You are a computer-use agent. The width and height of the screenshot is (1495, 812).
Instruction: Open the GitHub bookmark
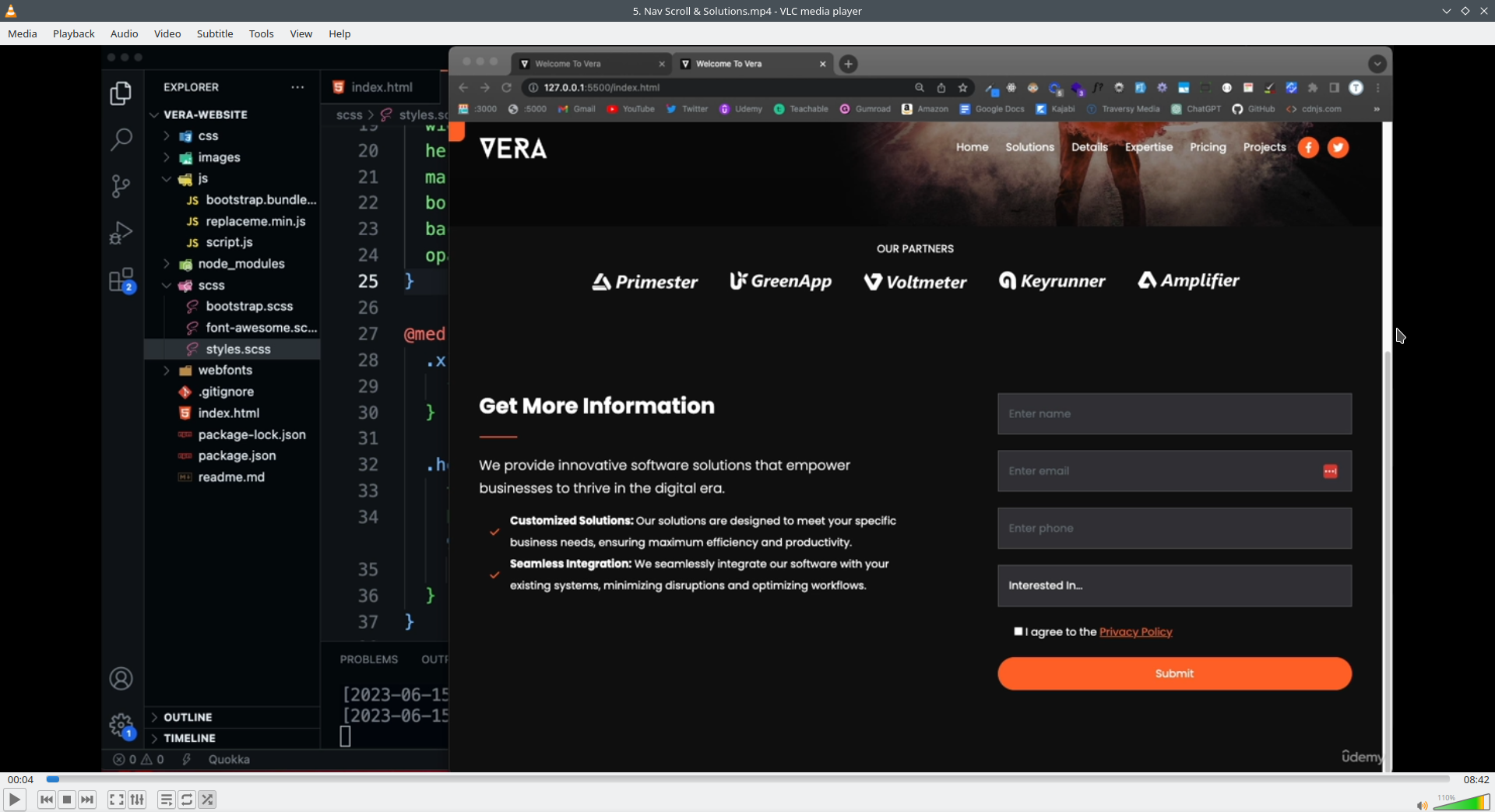tap(1253, 109)
